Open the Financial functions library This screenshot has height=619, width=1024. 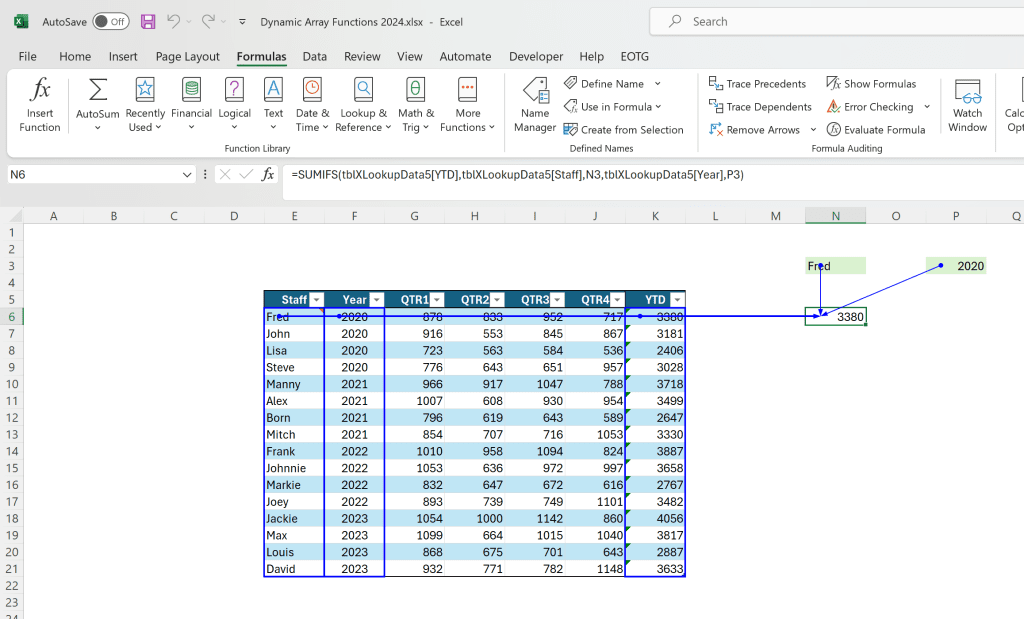[x=191, y=105]
